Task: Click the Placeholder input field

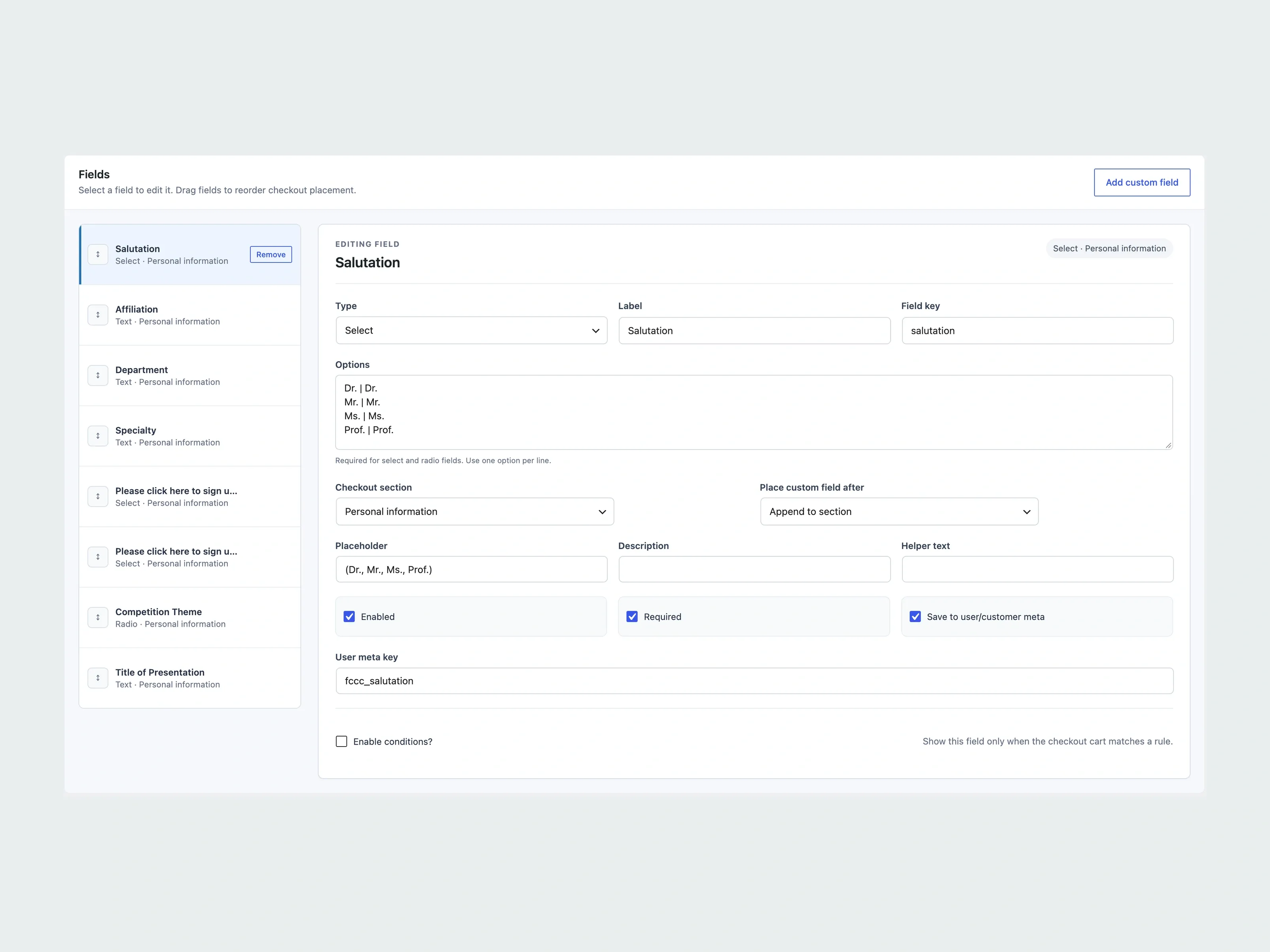Action: point(471,569)
